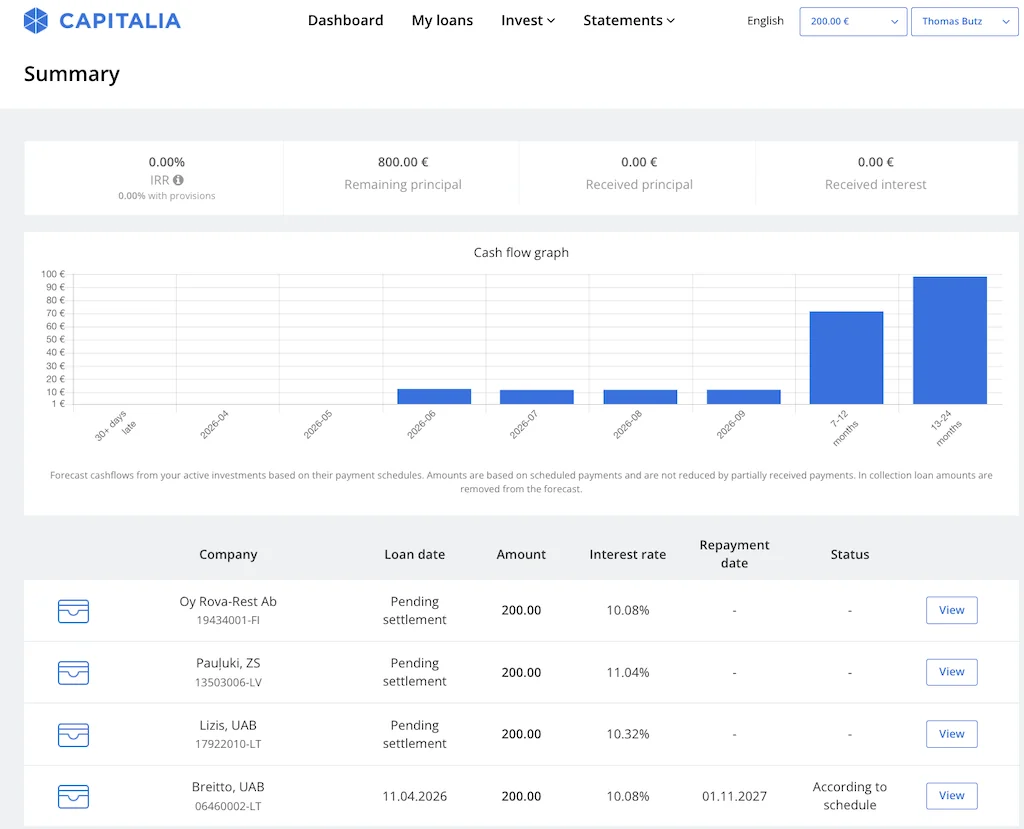View the Lizis, UAB loan details

tap(951, 734)
